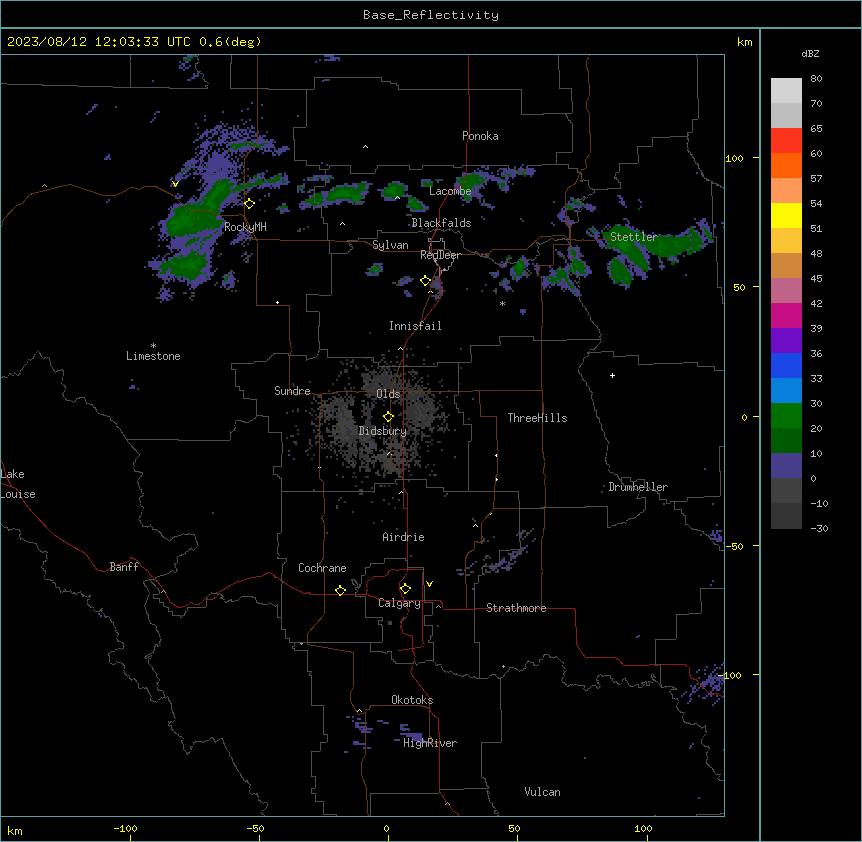Screen dimensions: 862x842
Task: Select the Stettler label
Action: [633, 237]
